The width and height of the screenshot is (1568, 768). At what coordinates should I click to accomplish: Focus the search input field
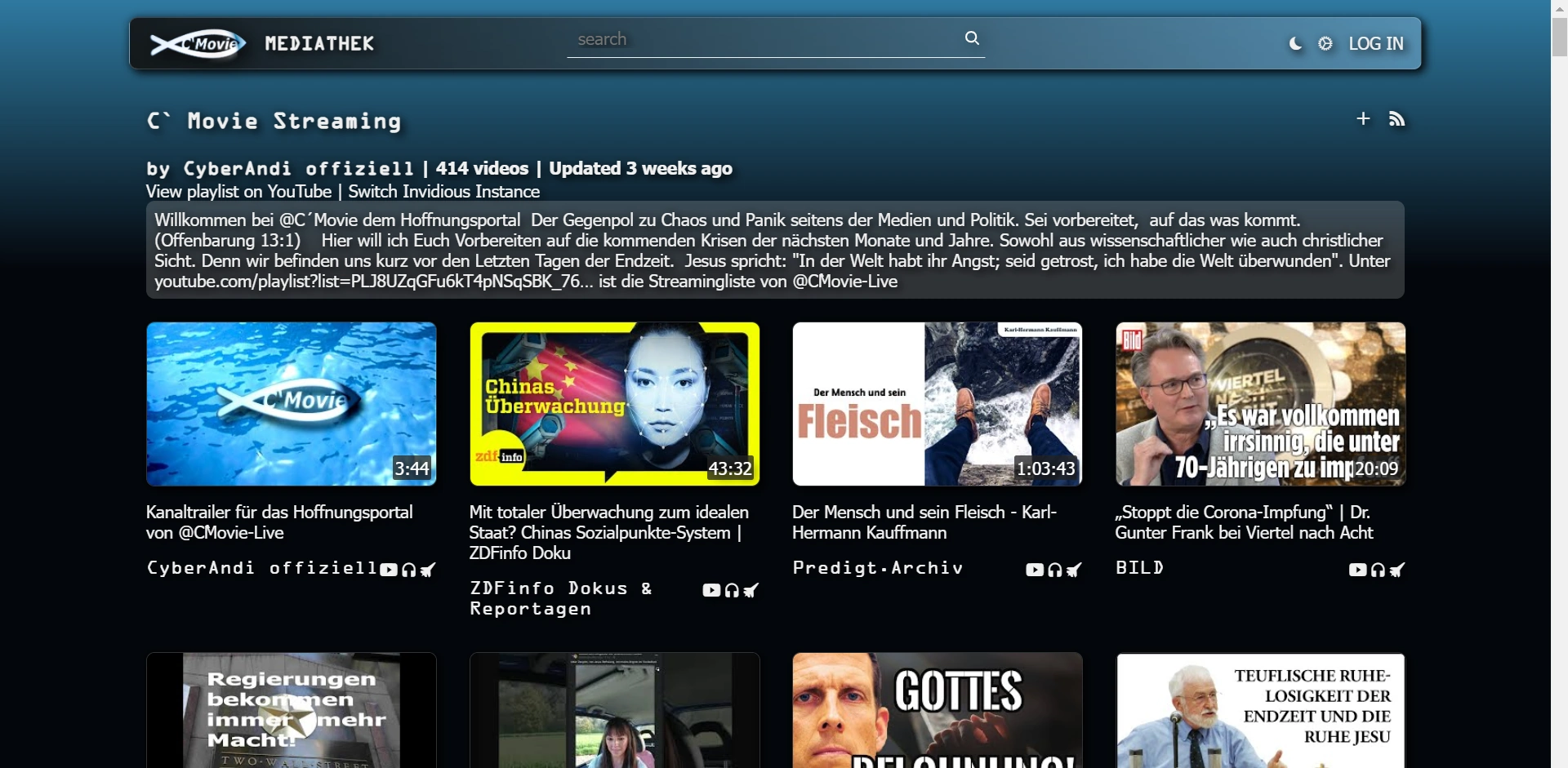click(x=764, y=39)
